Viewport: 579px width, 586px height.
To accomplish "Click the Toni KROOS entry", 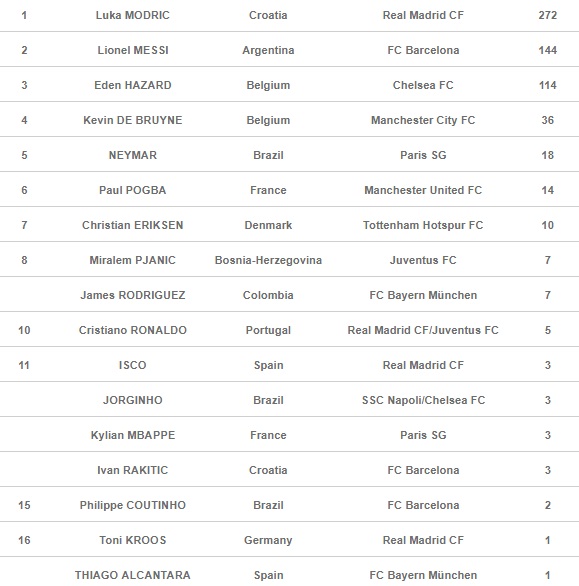I will tap(133, 540).
